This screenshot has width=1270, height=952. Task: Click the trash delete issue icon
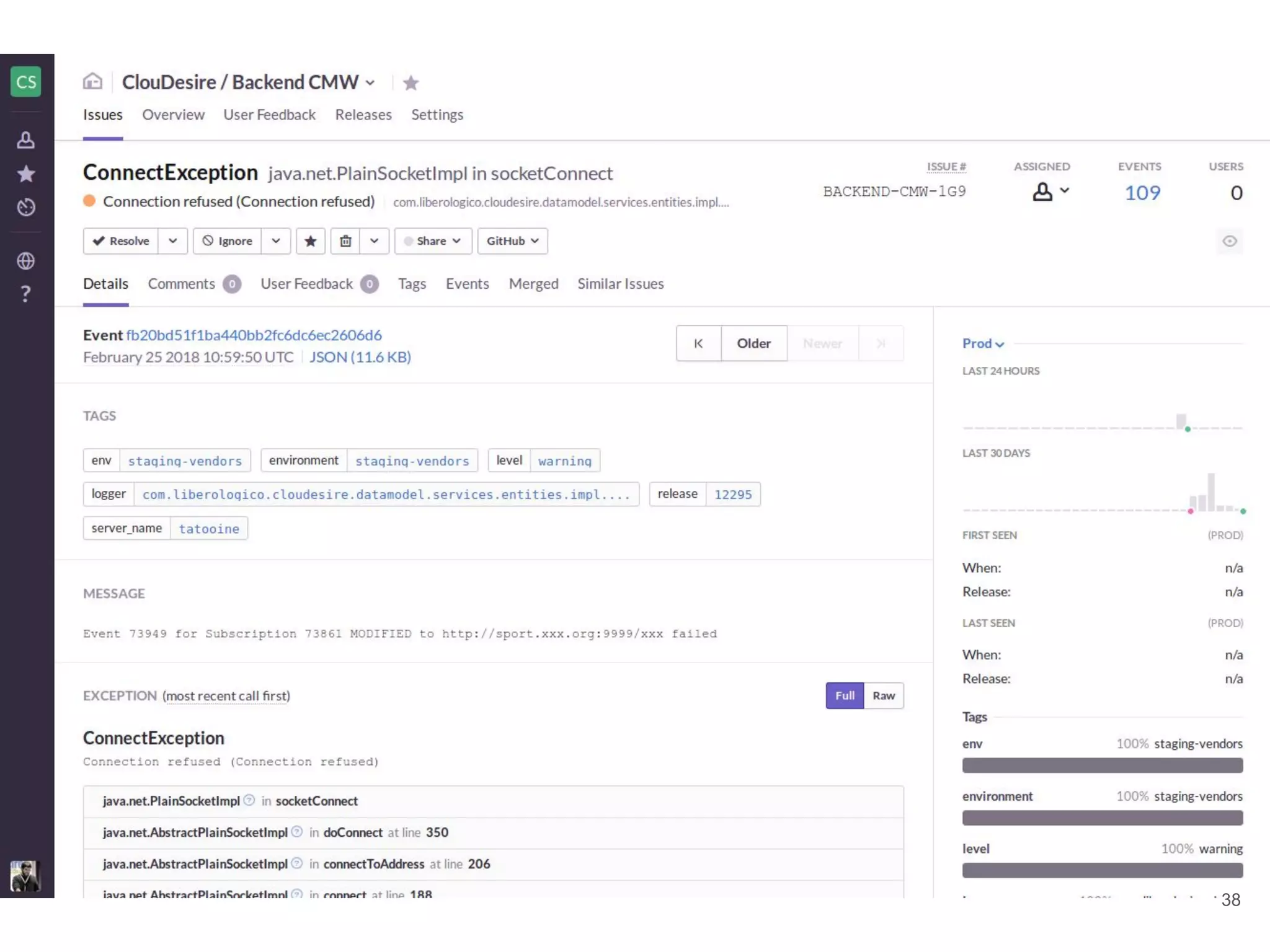[x=345, y=241]
